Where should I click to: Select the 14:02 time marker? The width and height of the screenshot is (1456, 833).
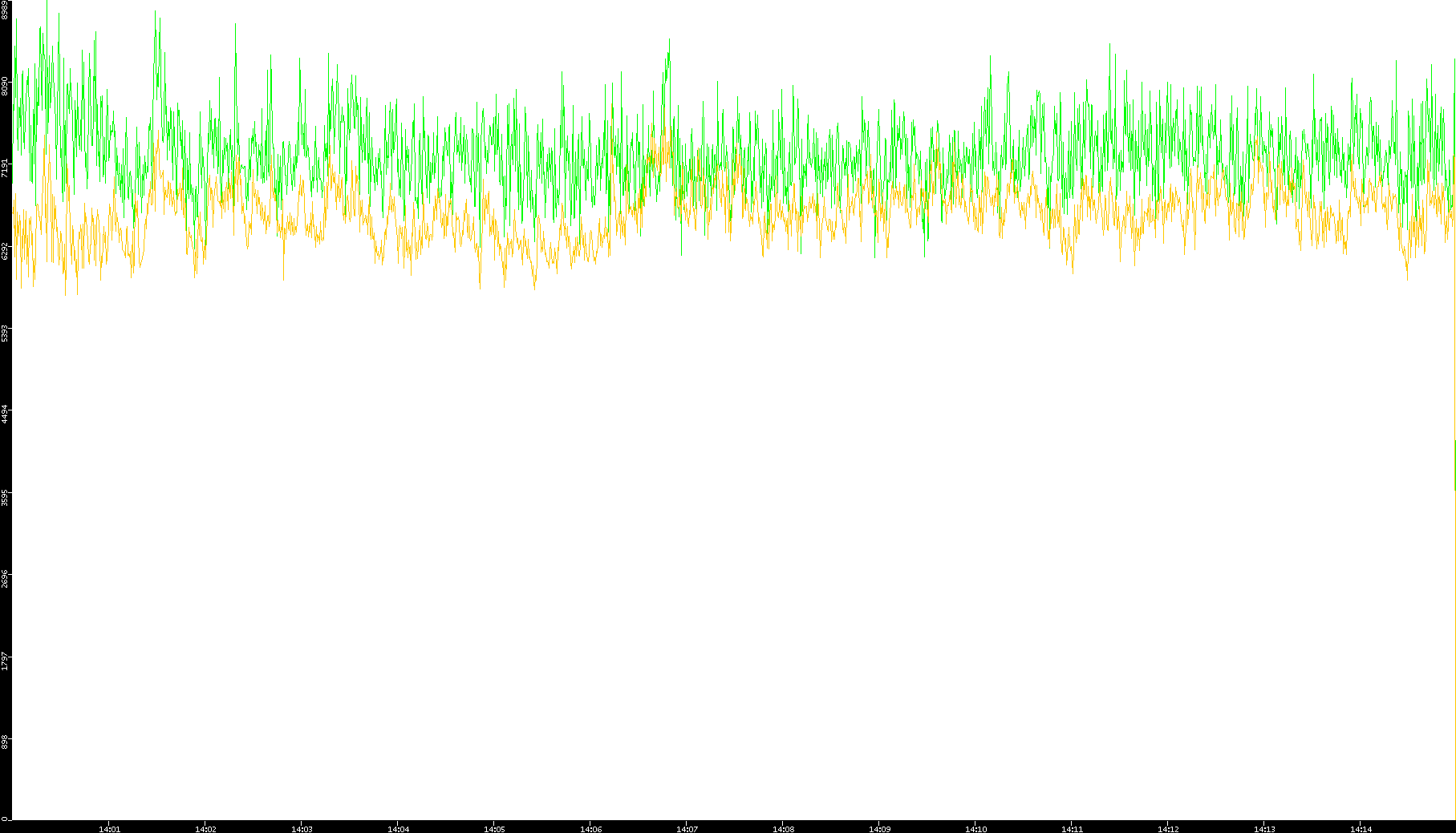[205, 829]
